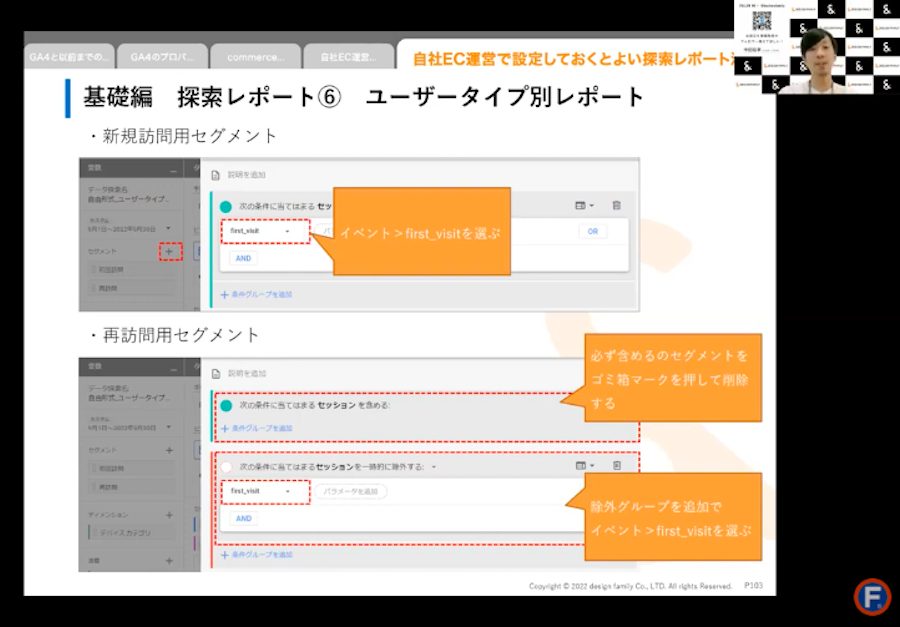Click the AND button in the exclude group
Viewport: 900px width, 627px height.
[x=243, y=518]
